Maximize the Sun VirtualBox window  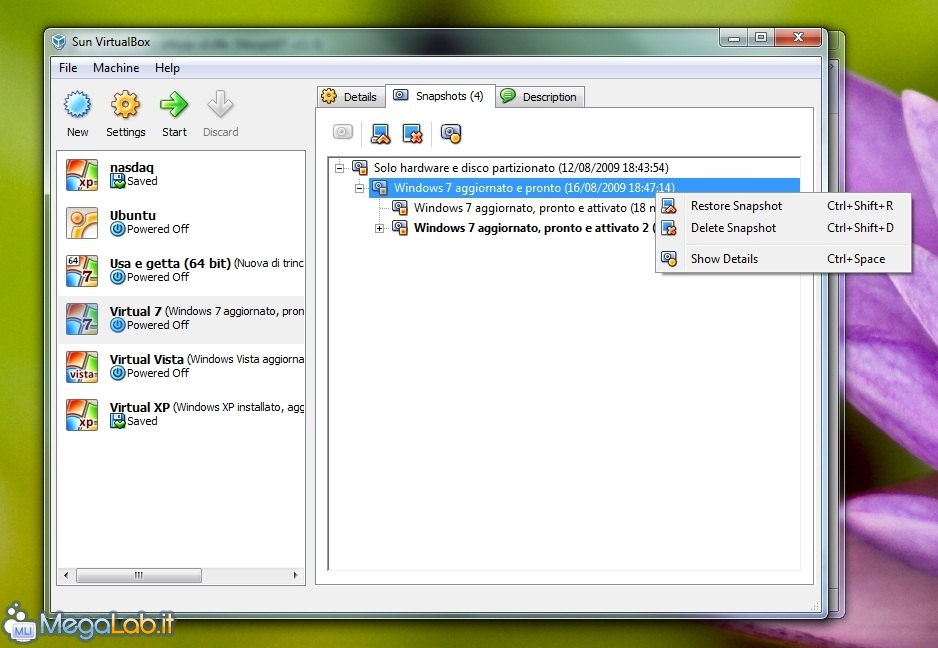[x=760, y=38]
